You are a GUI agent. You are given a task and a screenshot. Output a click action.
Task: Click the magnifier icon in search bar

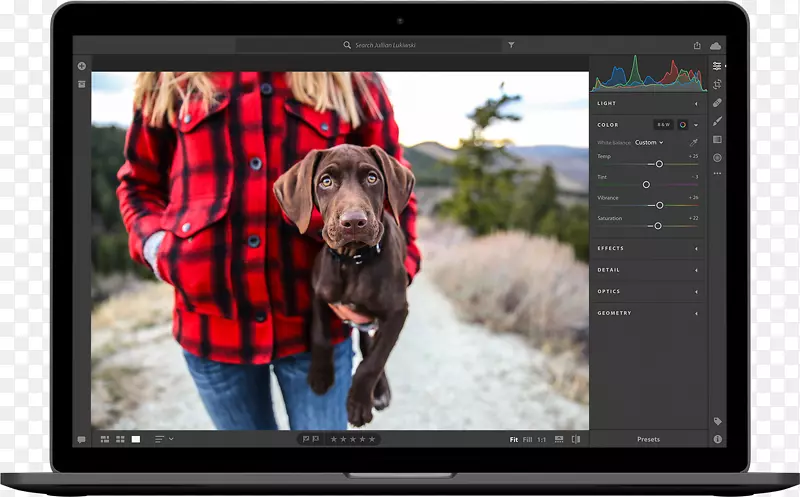347,45
